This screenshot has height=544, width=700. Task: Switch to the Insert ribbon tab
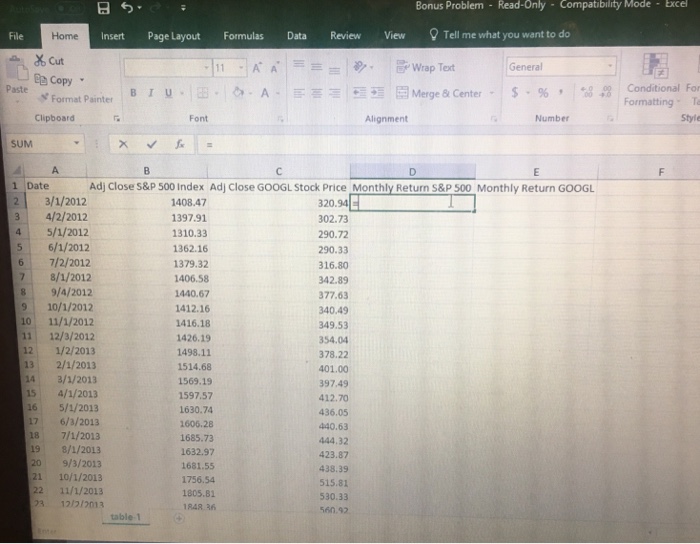coord(112,36)
